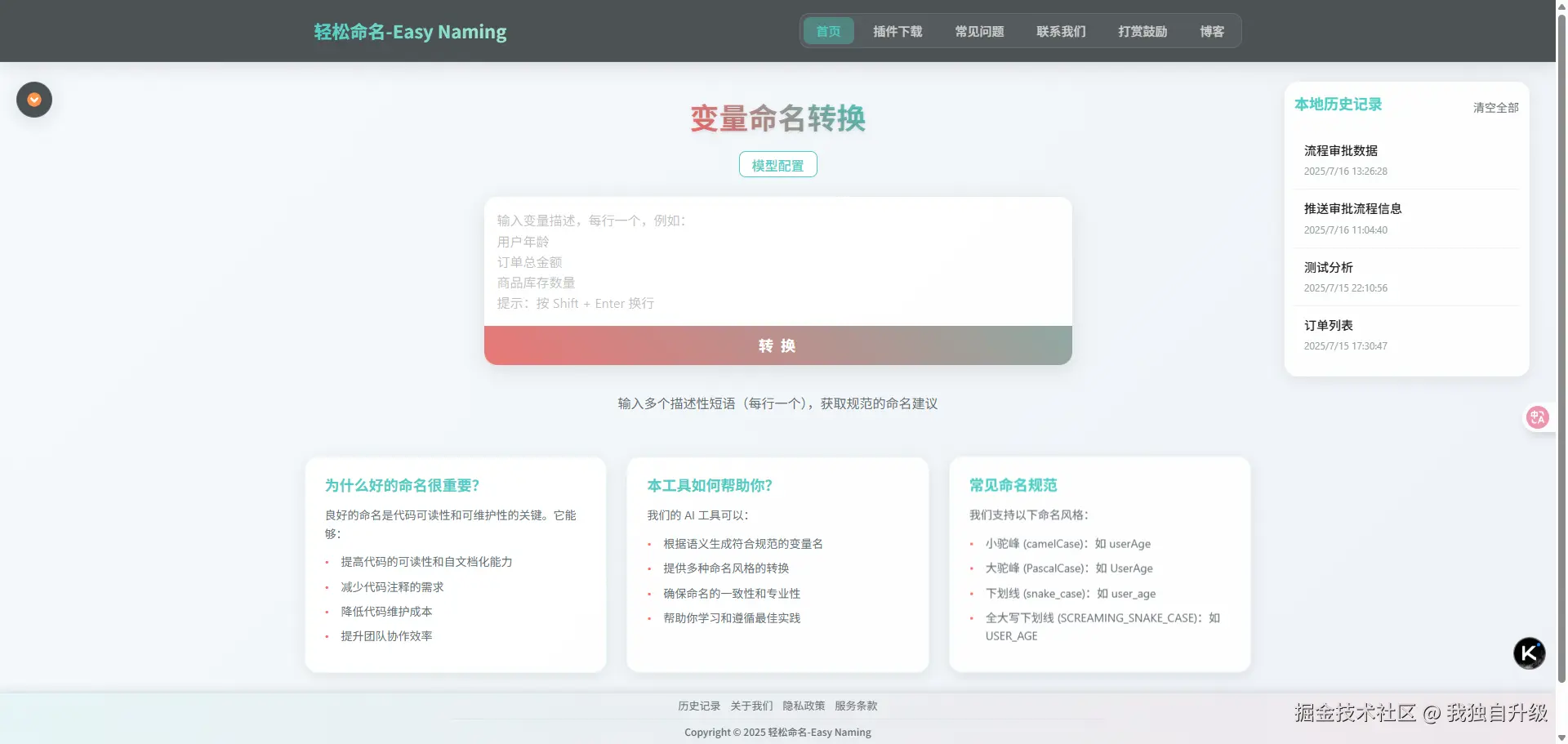Go to 联系我们 page
The height and width of the screenshot is (744, 1568).
[1061, 31]
